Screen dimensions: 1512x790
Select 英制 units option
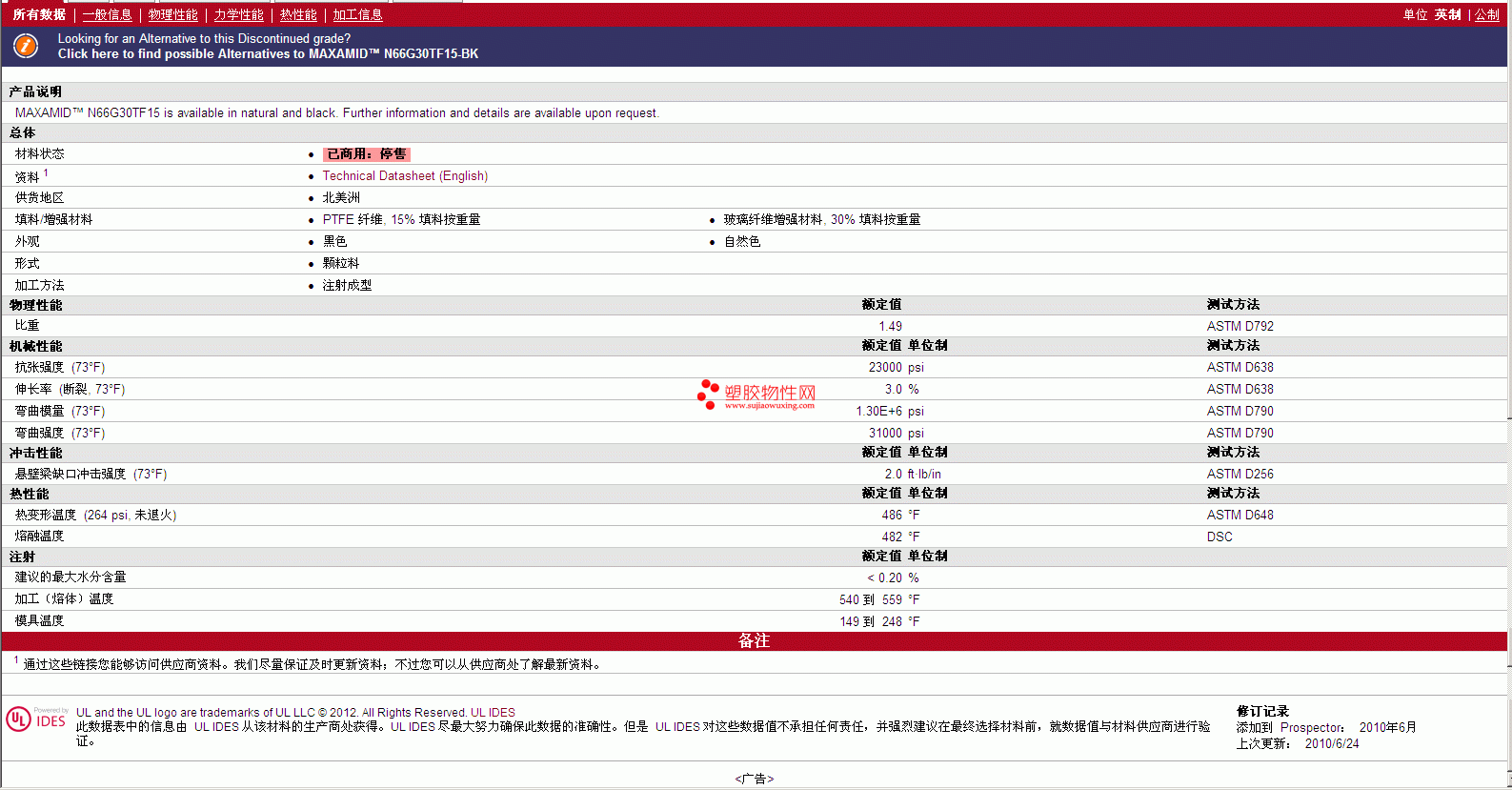coord(1447,14)
